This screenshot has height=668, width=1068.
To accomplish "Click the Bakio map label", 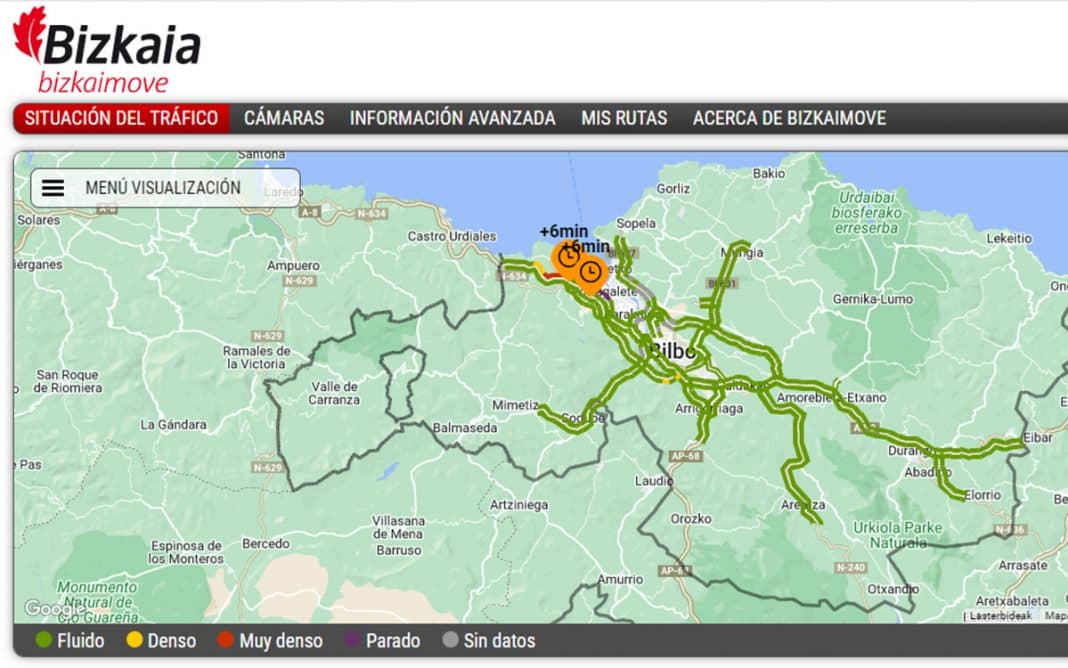I will coord(768,174).
